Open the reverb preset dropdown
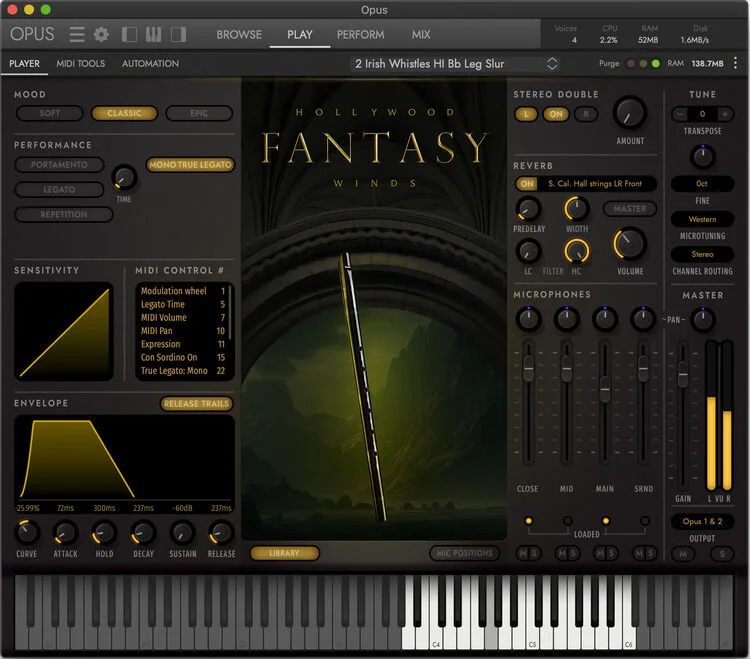 point(596,184)
